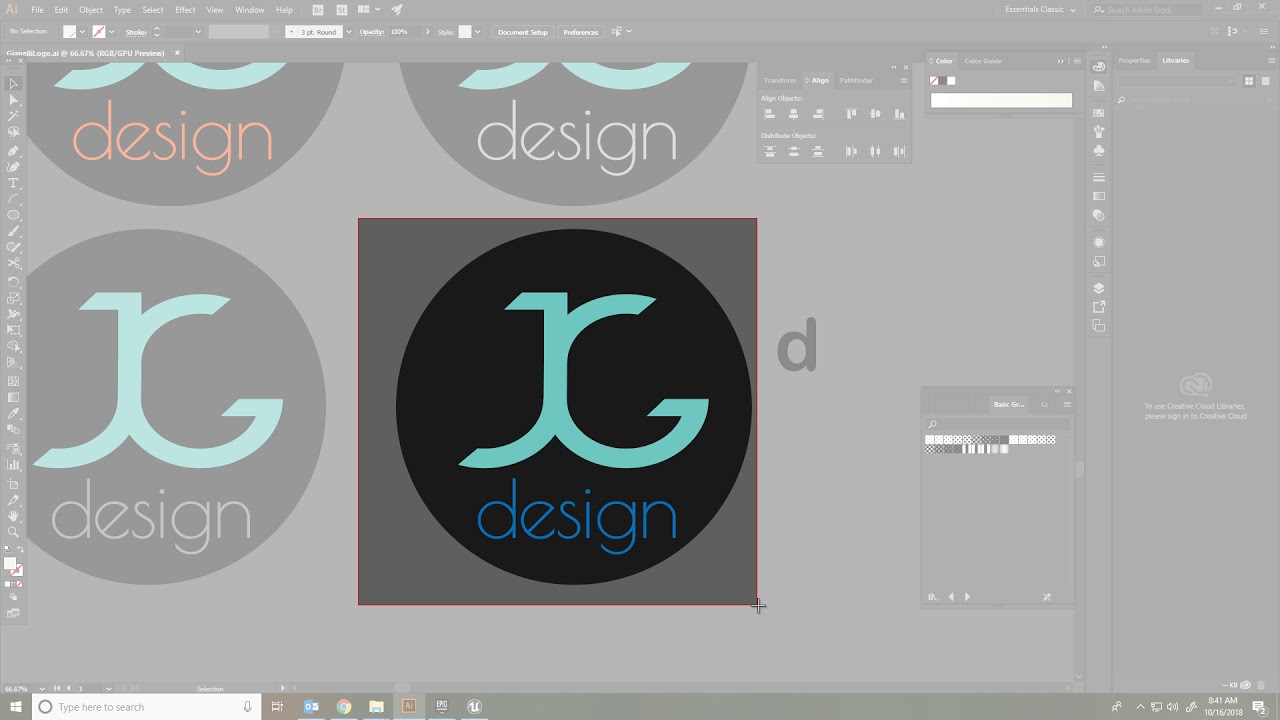This screenshot has height=720, width=1280.
Task: Click the GPU performance rocket icon
Action: (397, 10)
